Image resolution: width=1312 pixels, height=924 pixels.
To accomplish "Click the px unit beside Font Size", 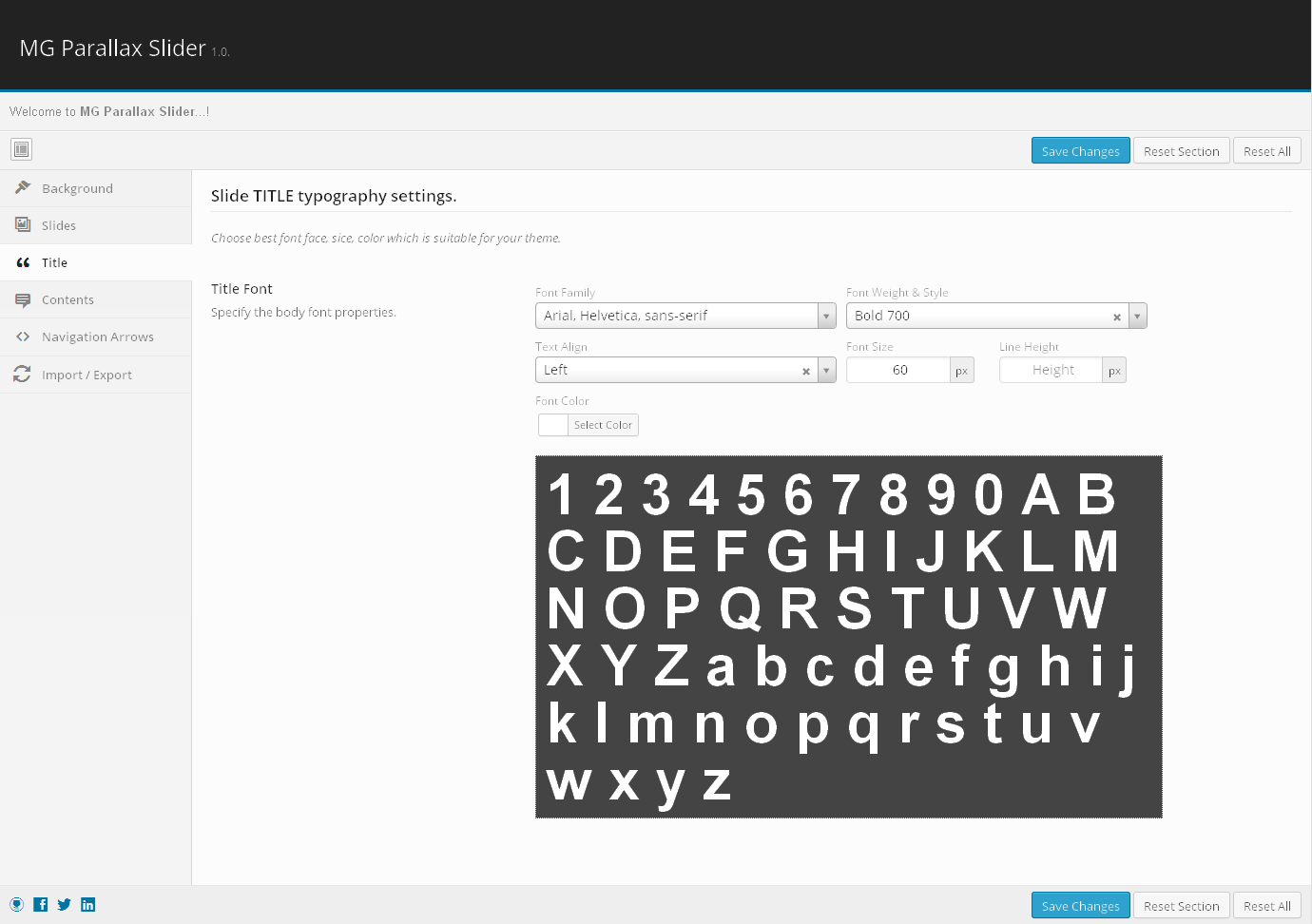I will point(962,370).
